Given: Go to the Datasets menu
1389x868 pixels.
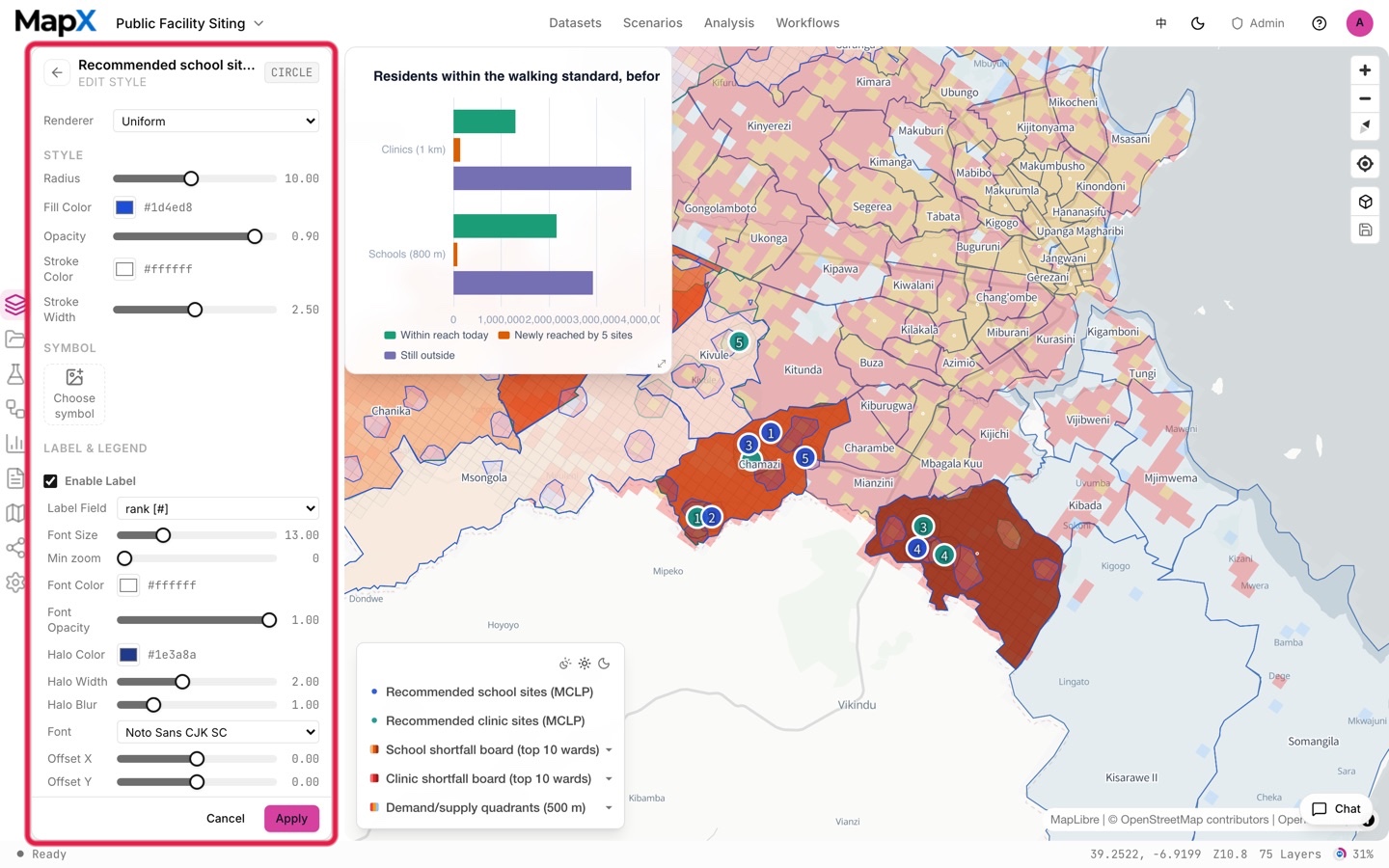Looking at the screenshot, I should pyautogui.click(x=575, y=23).
